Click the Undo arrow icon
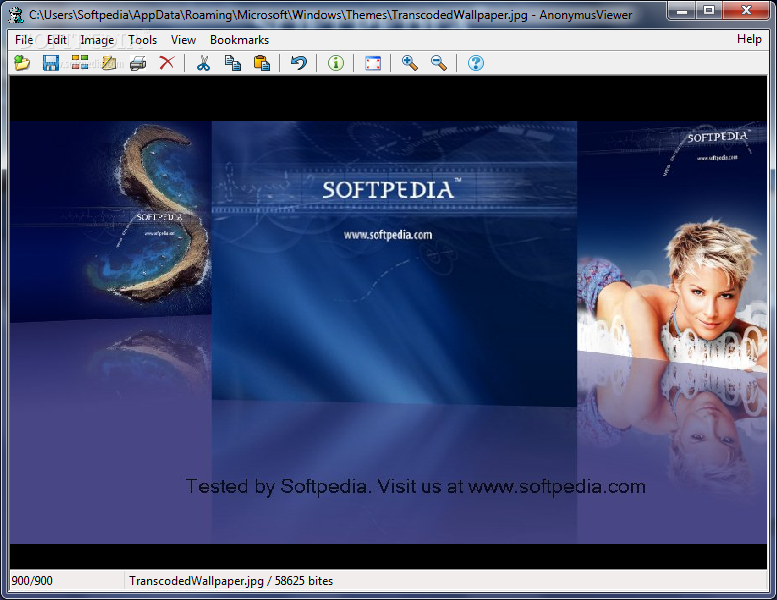Viewport: 777px width, 600px height. 299,63
